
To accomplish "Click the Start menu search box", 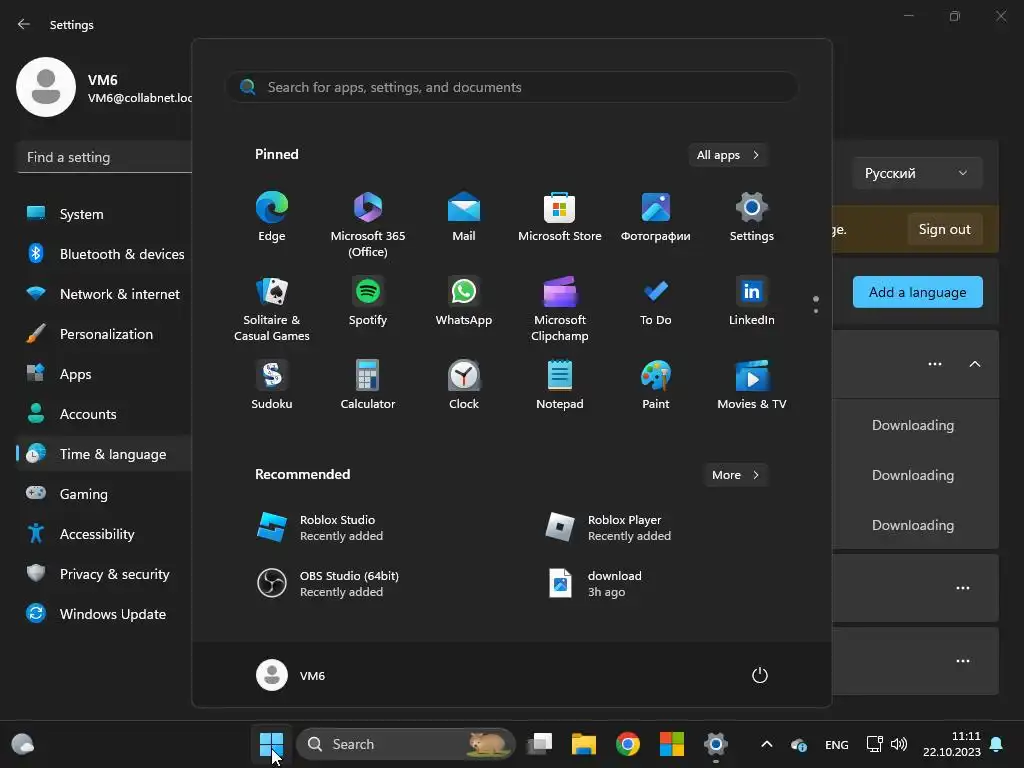I will pyautogui.click(x=512, y=87).
